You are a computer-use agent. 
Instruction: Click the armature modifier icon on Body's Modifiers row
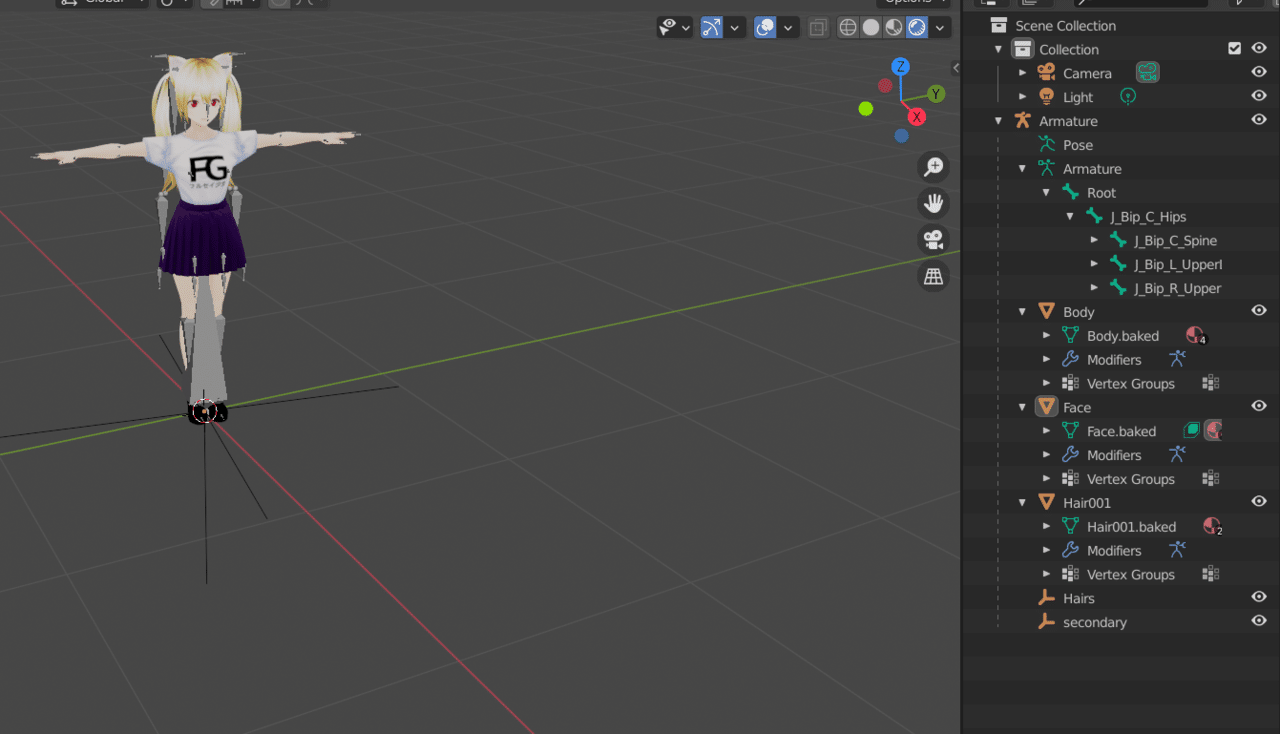[1177, 359]
